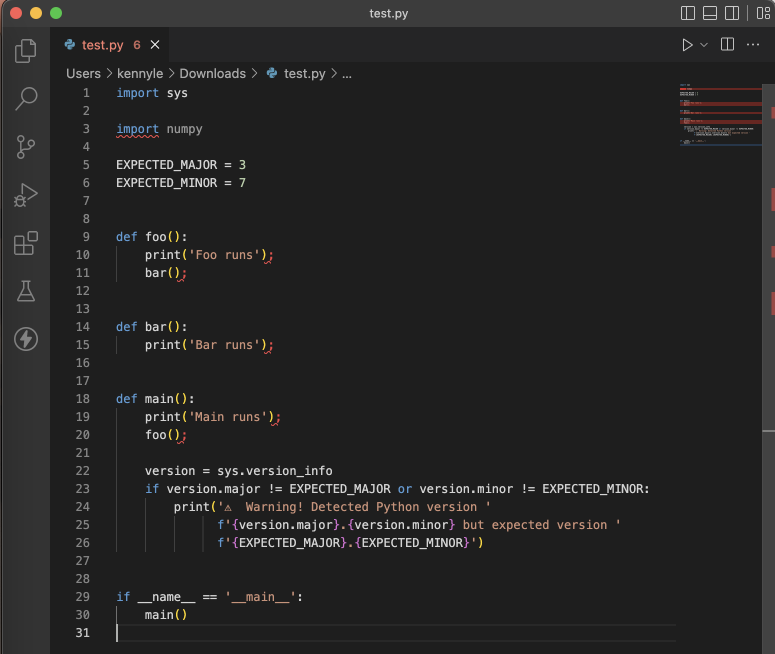Open the run options dropdown arrow
This screenshot has height=654, width=775.
(x=704, y=45)
